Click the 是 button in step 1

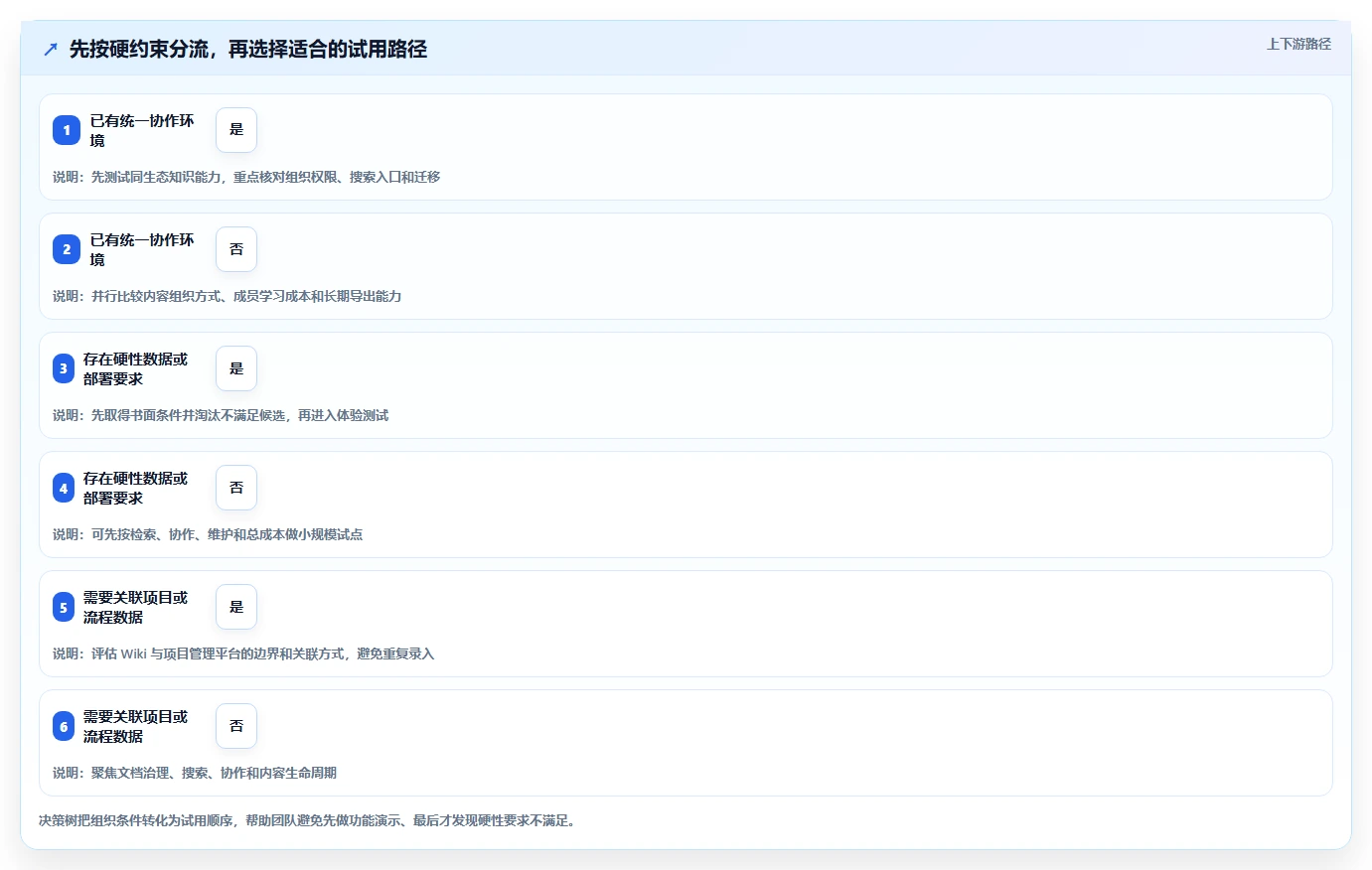click(236, 130)
